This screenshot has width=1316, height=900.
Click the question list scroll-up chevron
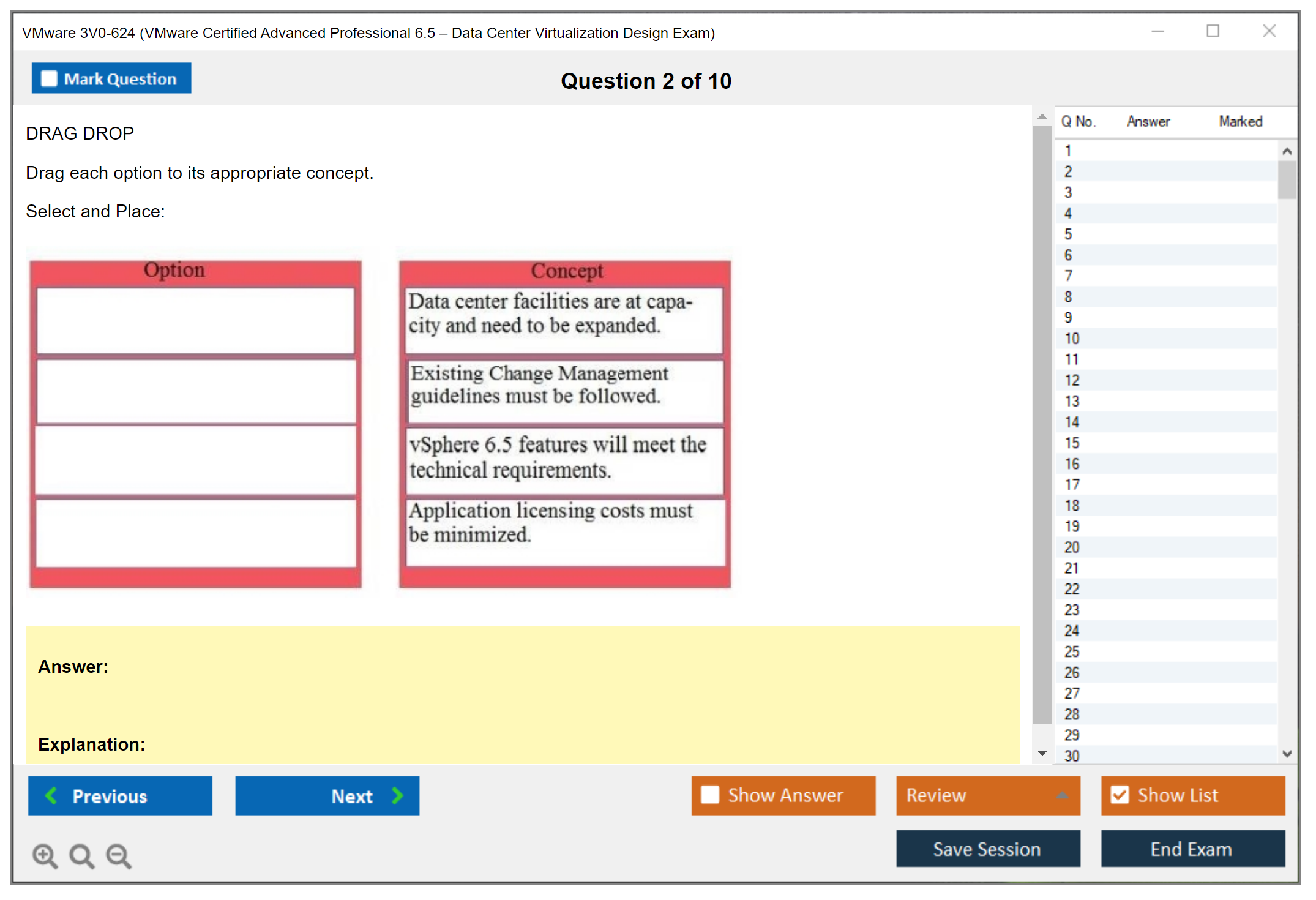1287,151
